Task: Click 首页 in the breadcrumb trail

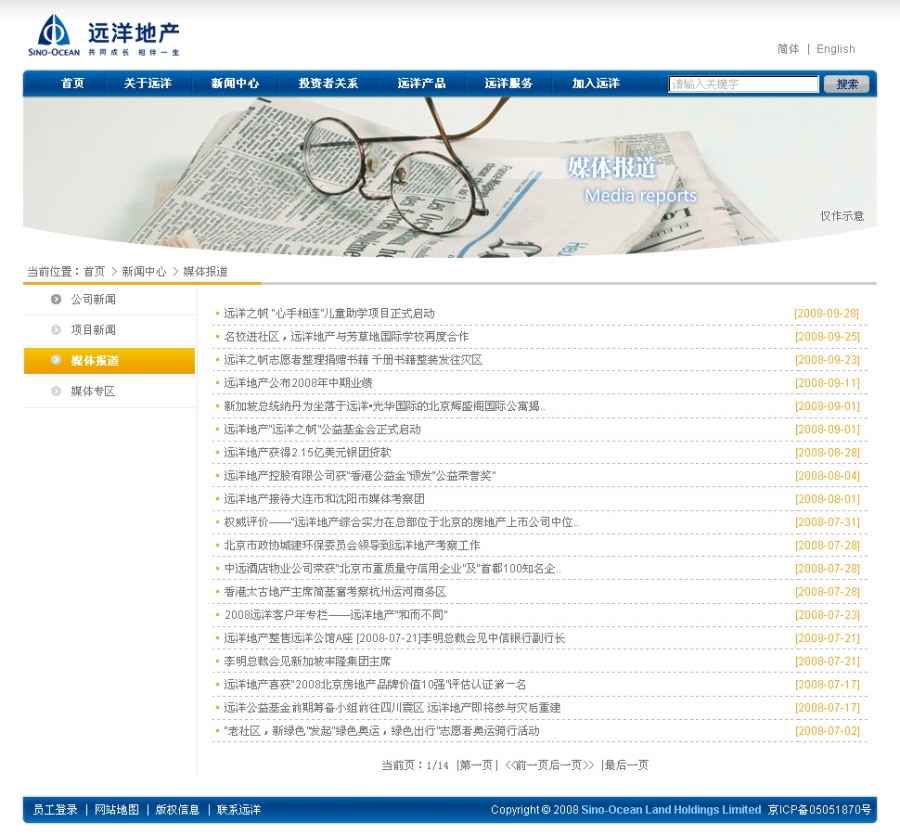Action: (94, 272)
